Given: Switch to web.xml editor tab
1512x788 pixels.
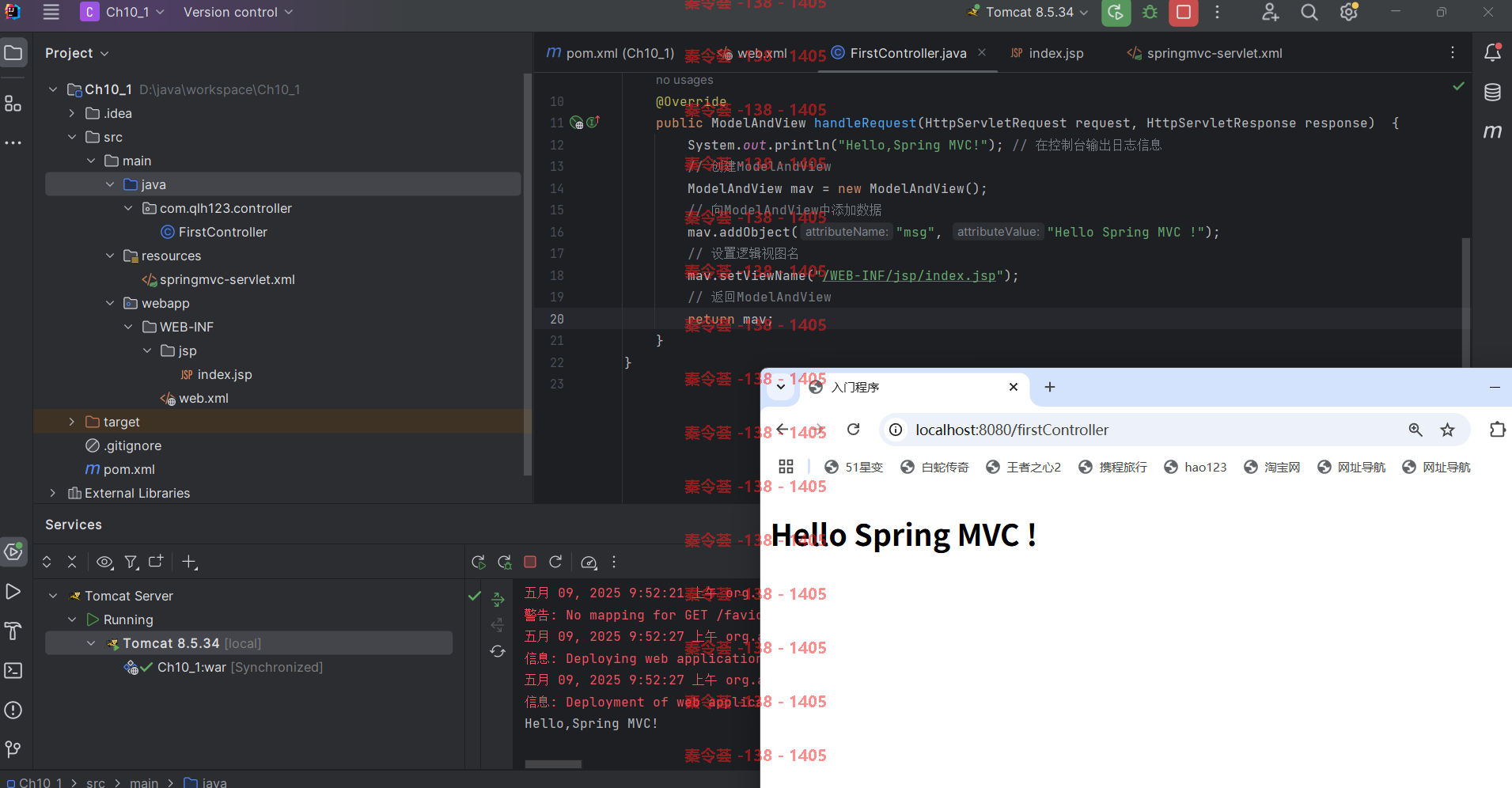Looking at the screenshot, I should 752,53.
